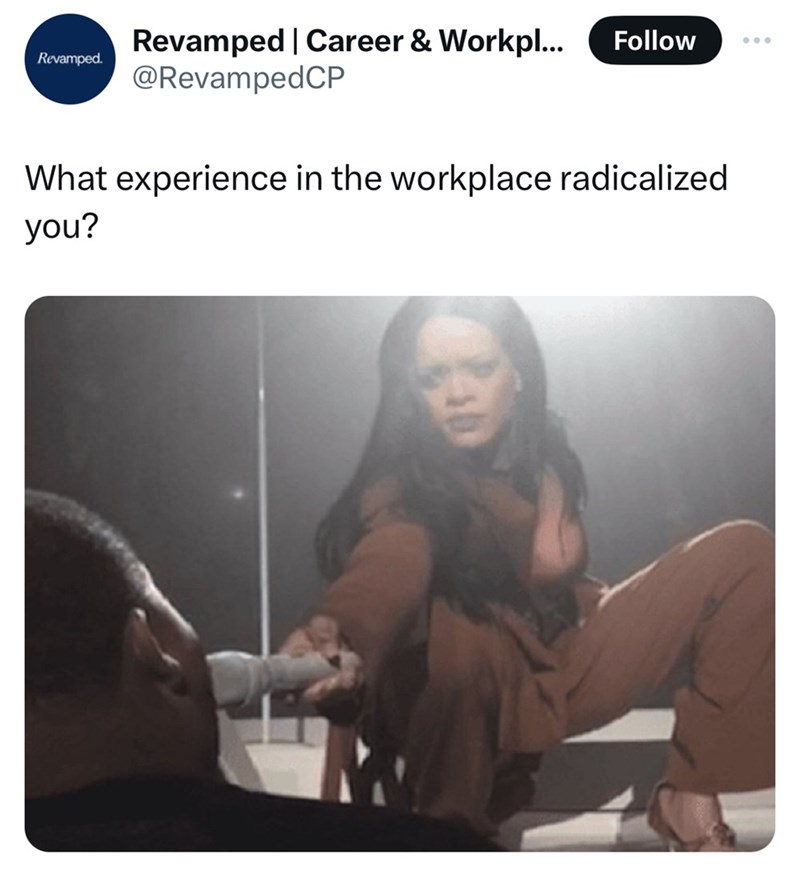Click the word "What" starting the tweet
Screen dimensions: 800x878
pos(66,178)
